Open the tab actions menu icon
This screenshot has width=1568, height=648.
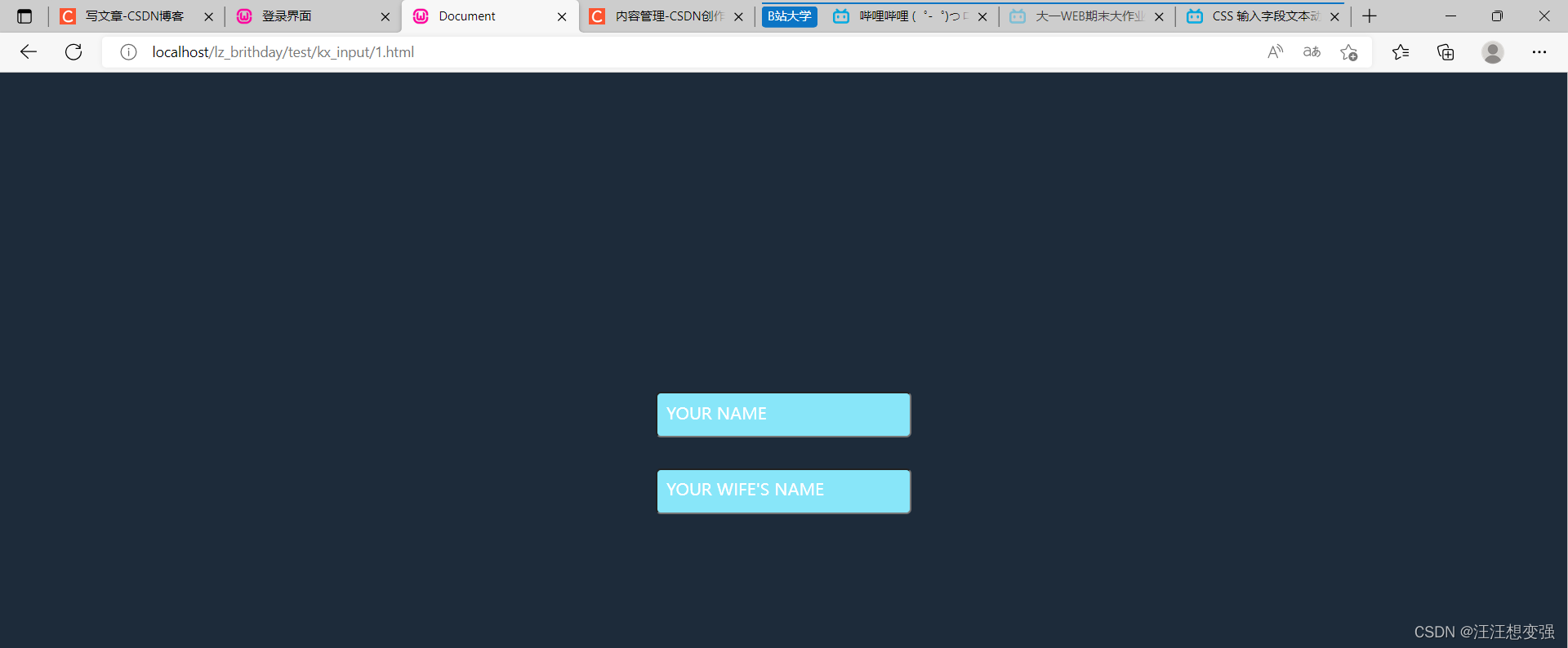tap(24, 16)
